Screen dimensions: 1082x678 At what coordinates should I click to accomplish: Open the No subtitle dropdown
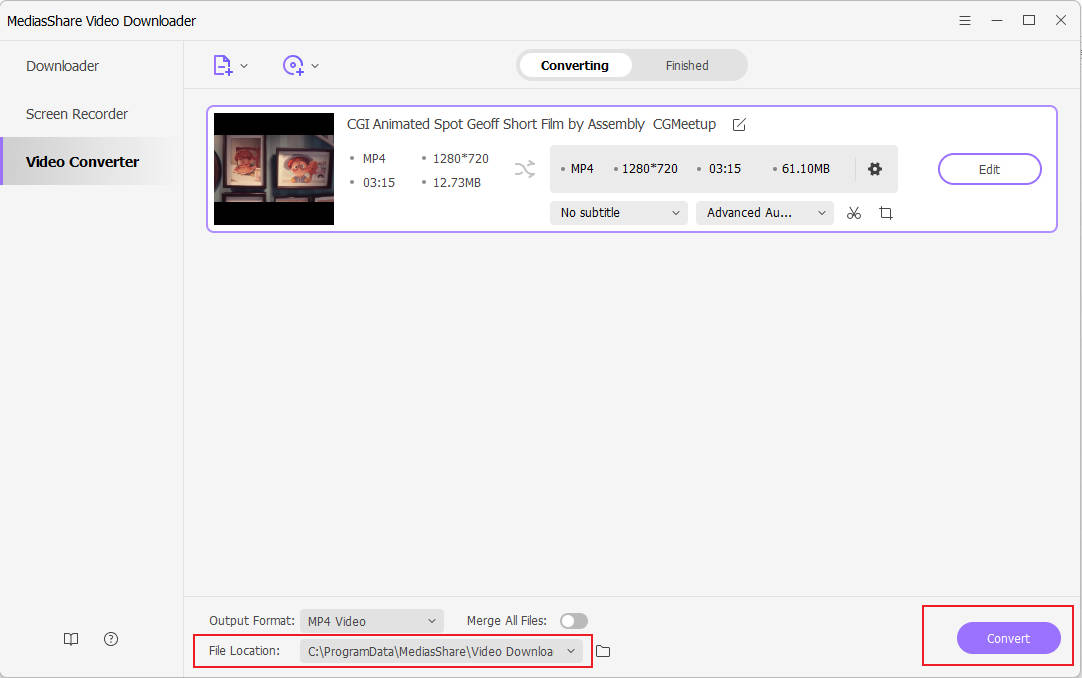click(x=619, y=213)
